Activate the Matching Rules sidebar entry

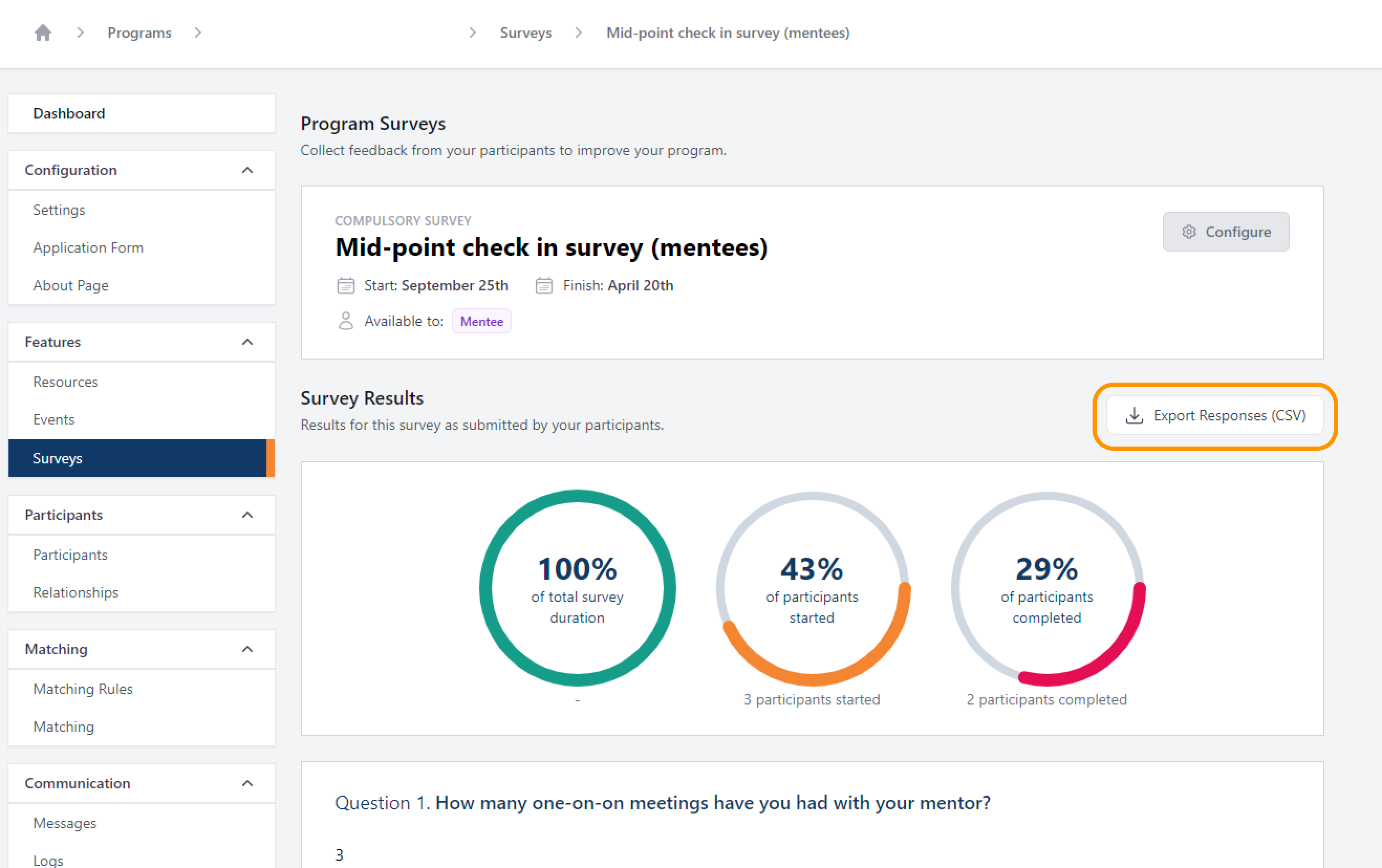pyautogui.click(x=83, y=688)
